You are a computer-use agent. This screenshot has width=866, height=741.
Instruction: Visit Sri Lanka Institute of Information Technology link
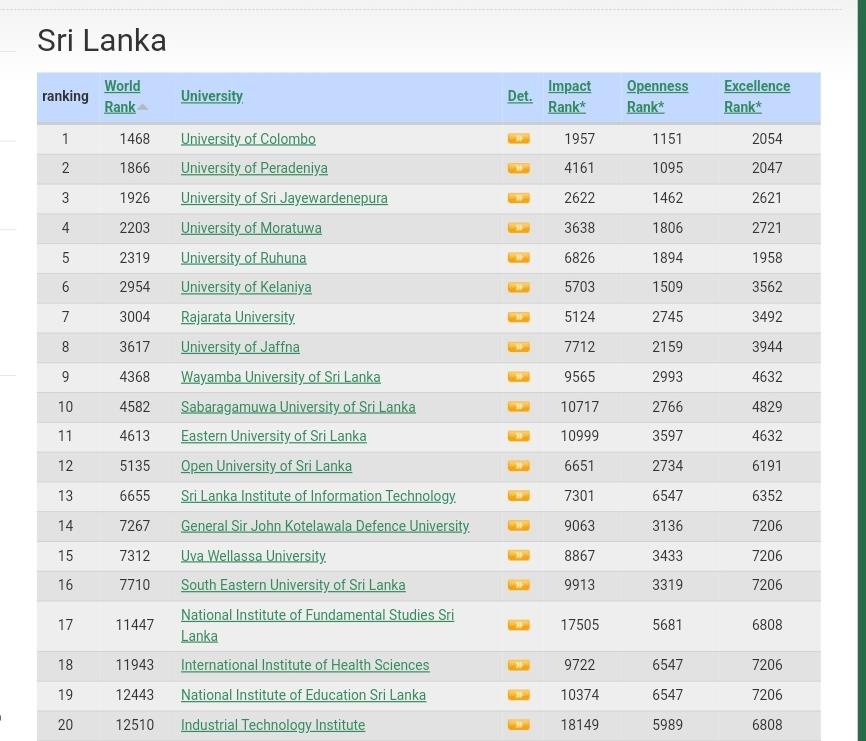317,496
